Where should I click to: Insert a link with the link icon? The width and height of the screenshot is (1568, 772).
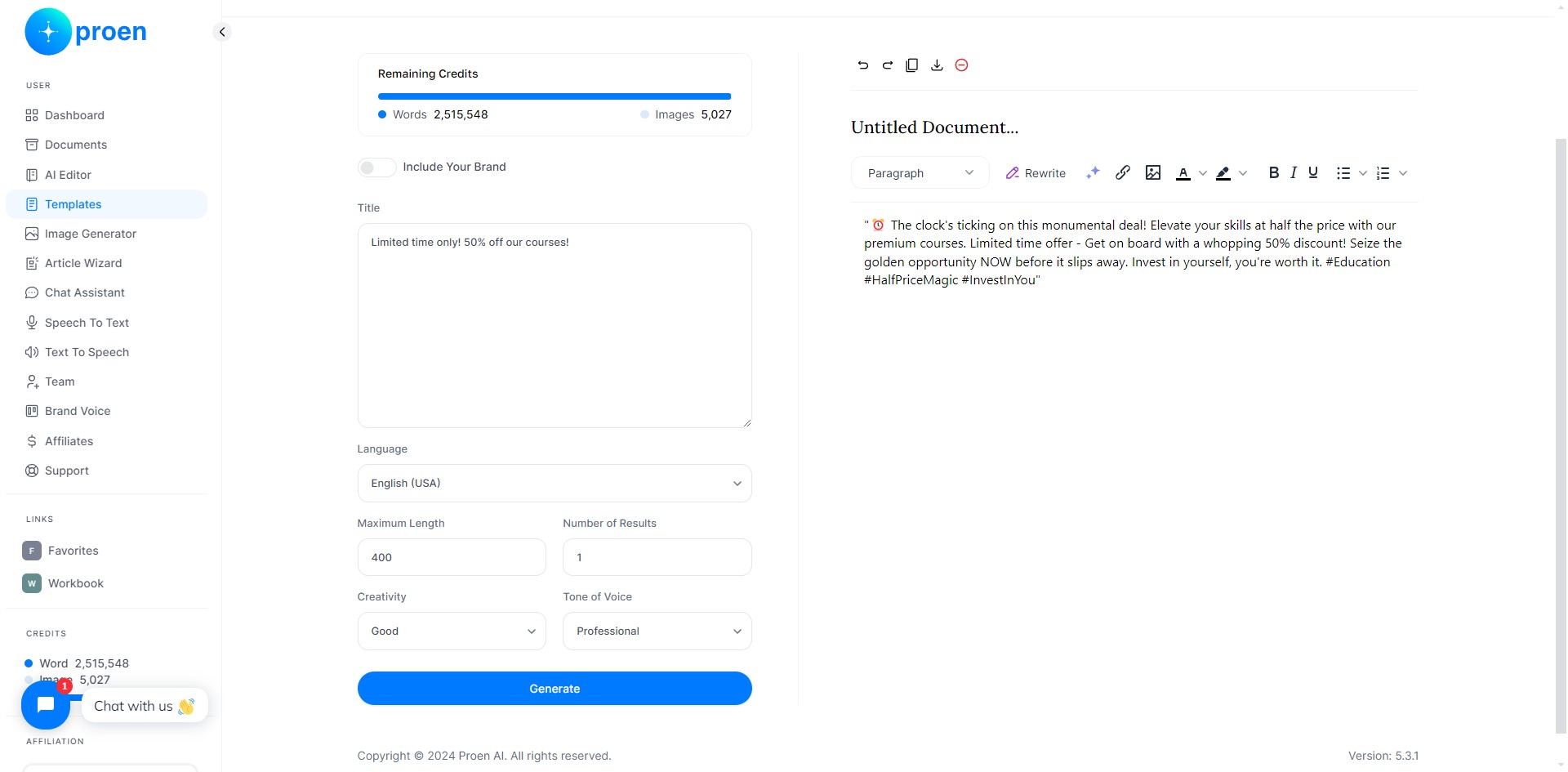1123,172
